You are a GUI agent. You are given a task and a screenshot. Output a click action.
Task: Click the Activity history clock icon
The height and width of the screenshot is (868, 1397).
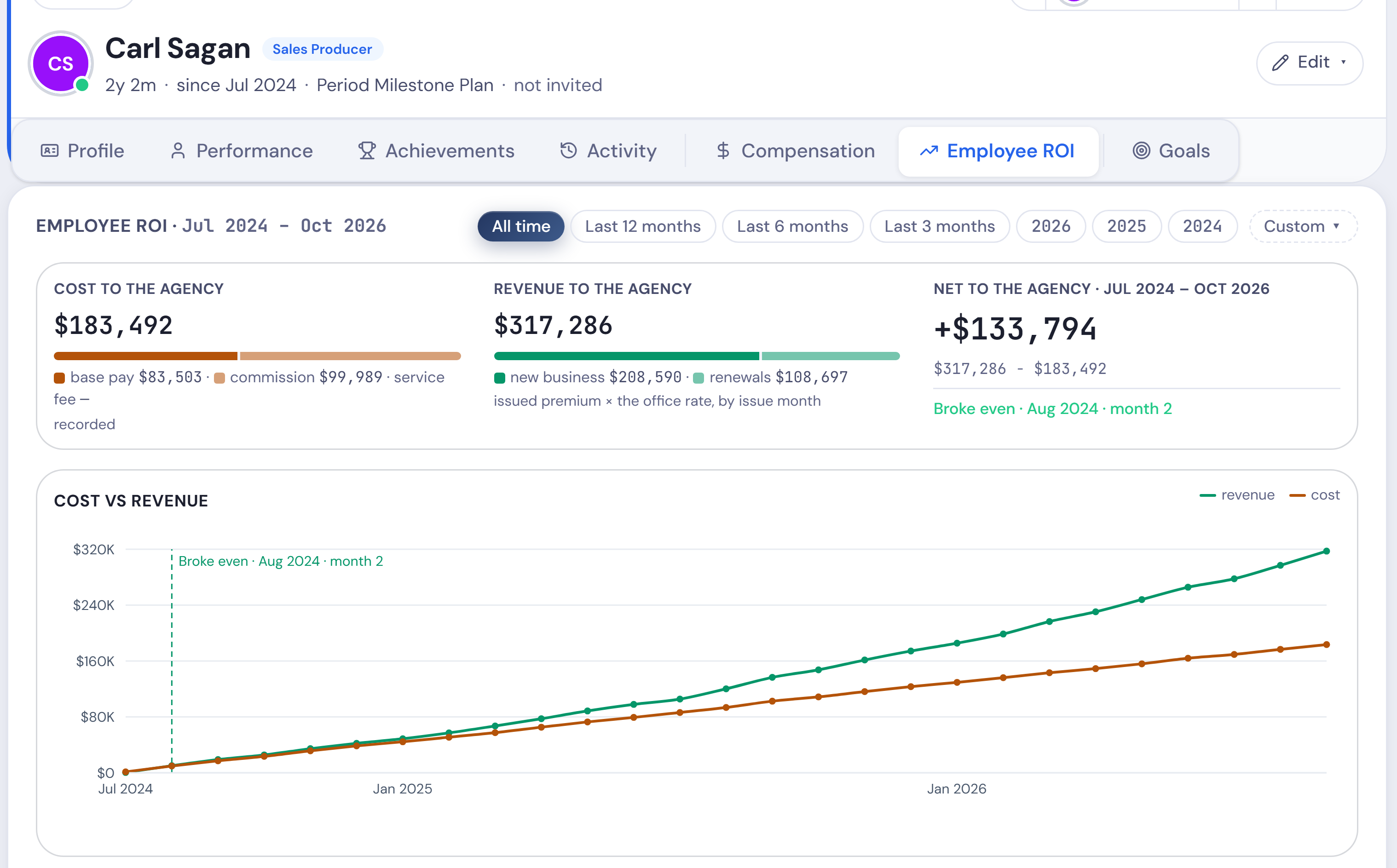[568, 150]
